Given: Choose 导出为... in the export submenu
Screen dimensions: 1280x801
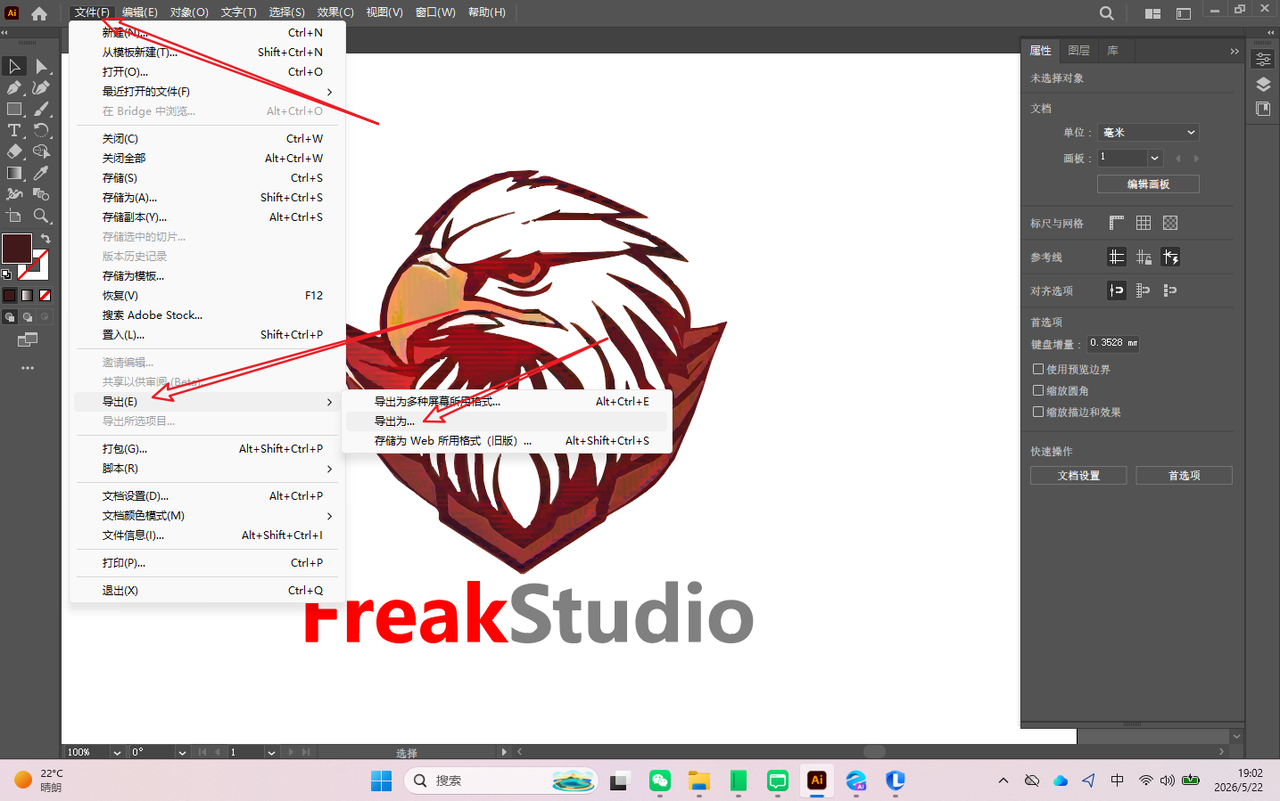Looking at the screenshot, I should tap(507, 421).
